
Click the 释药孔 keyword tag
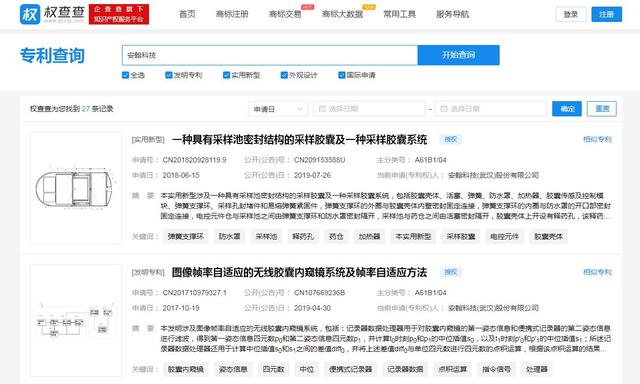303,236
